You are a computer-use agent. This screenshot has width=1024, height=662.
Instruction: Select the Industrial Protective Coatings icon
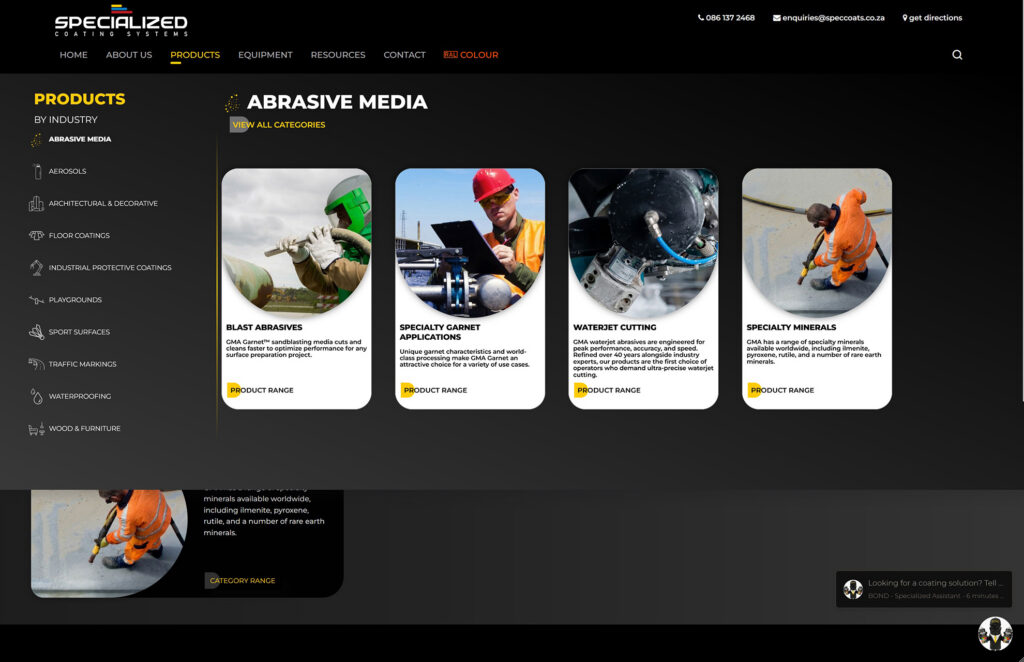coord(36,267)
